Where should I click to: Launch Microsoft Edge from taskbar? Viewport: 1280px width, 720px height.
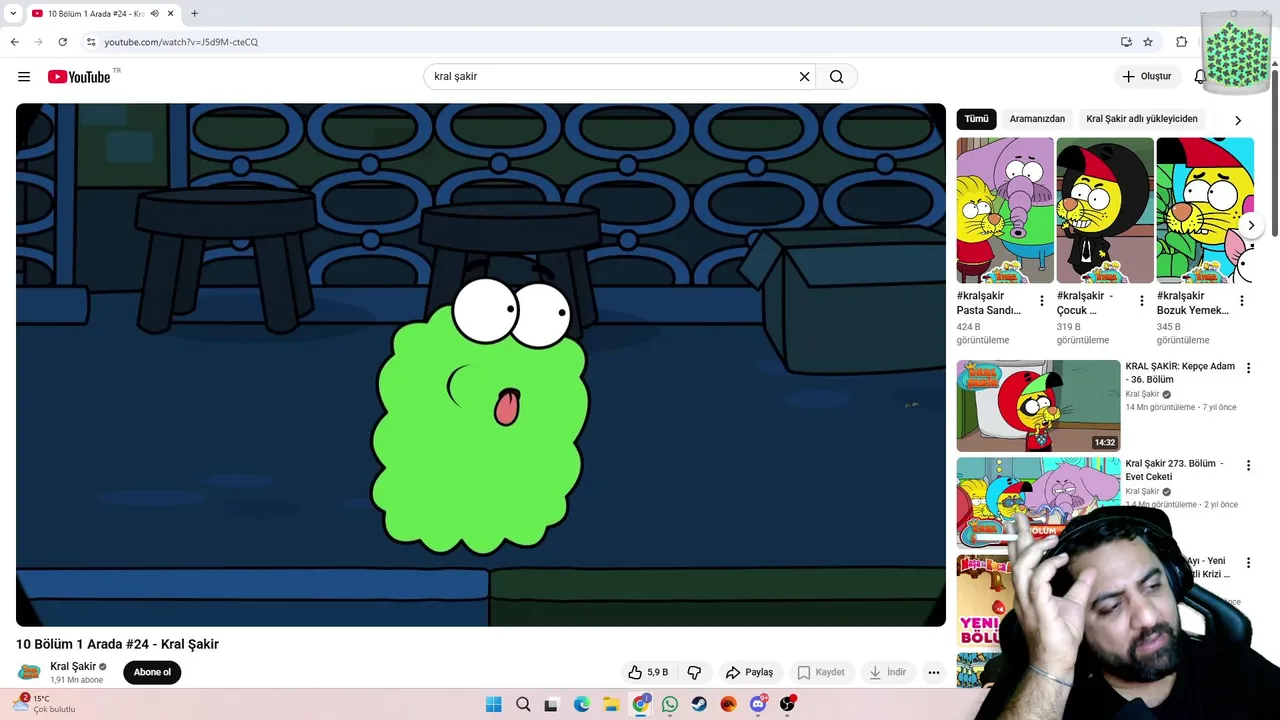(582, 704)
